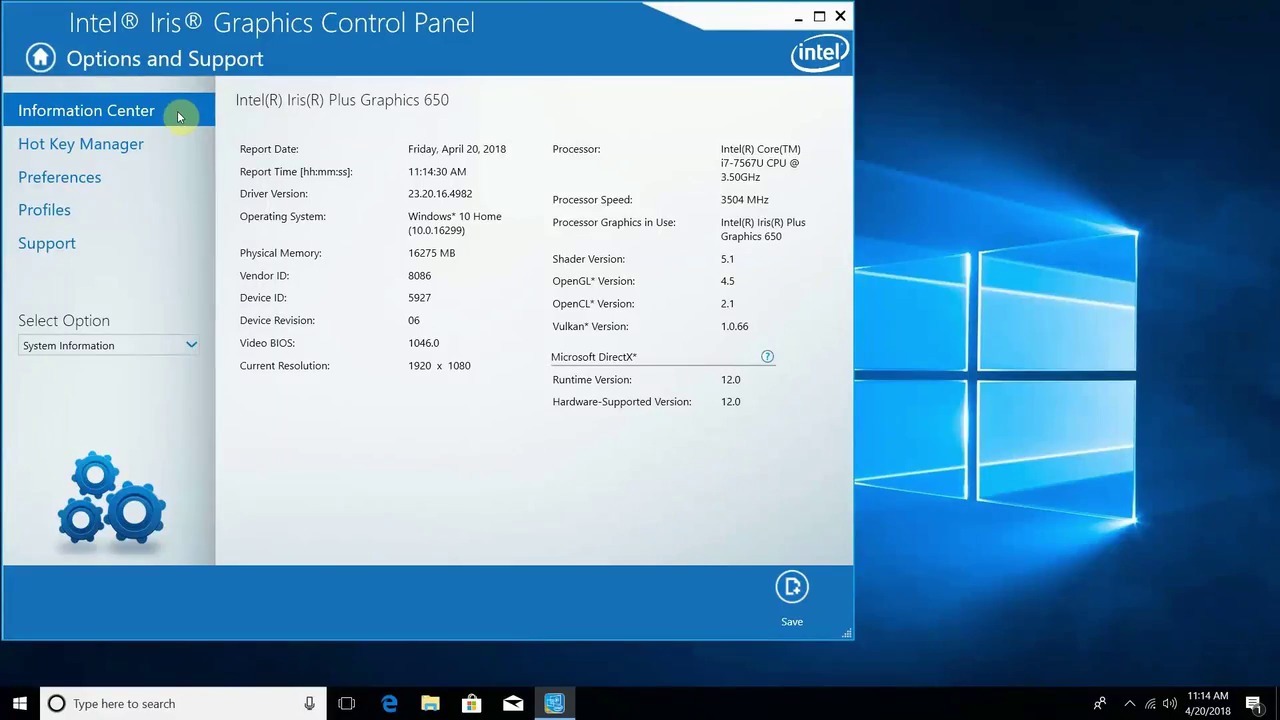Click the Select Option label

click(x=64, y=321)
